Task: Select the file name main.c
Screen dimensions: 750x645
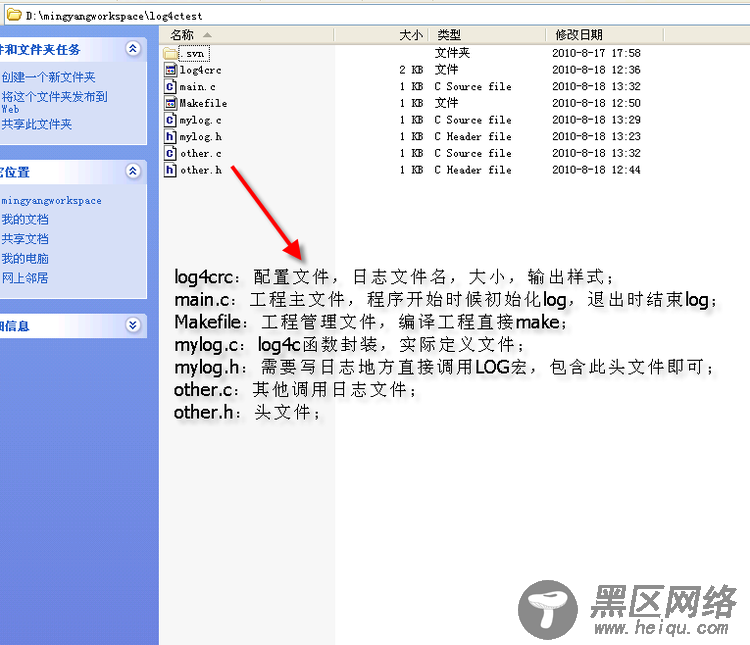Action: (x=198, y=87)
